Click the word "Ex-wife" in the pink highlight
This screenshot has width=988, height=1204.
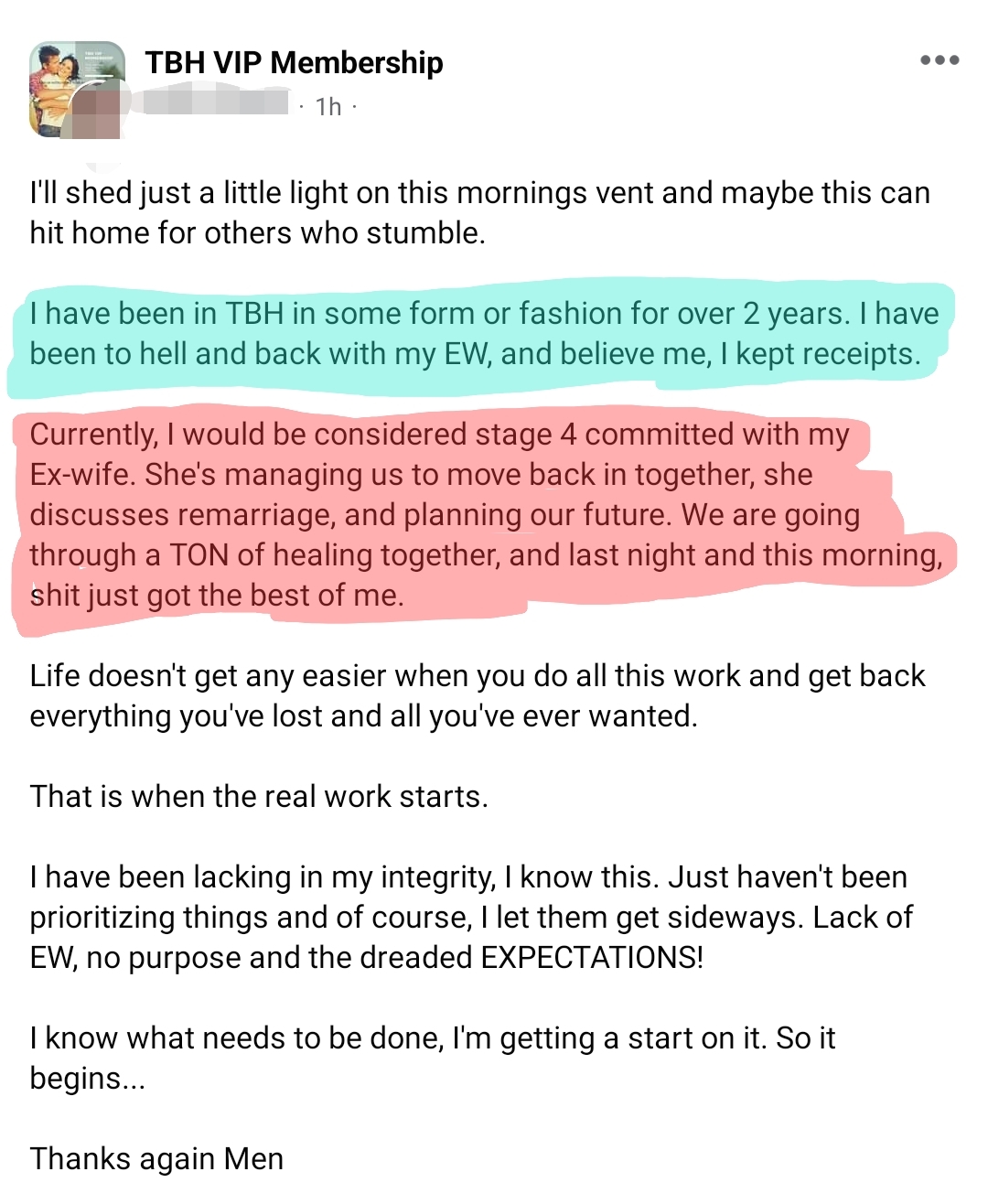(x=82, y=474)
